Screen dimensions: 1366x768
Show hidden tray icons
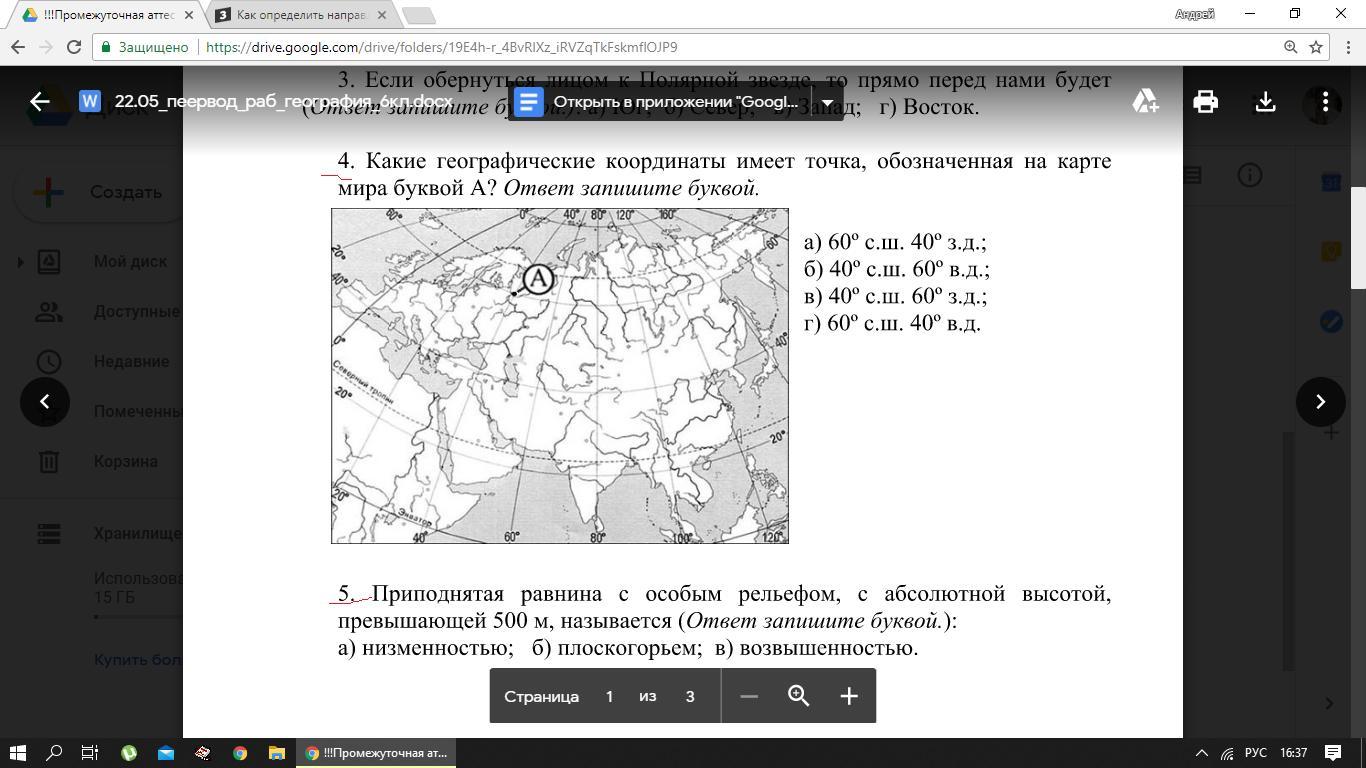point(1201,753)
